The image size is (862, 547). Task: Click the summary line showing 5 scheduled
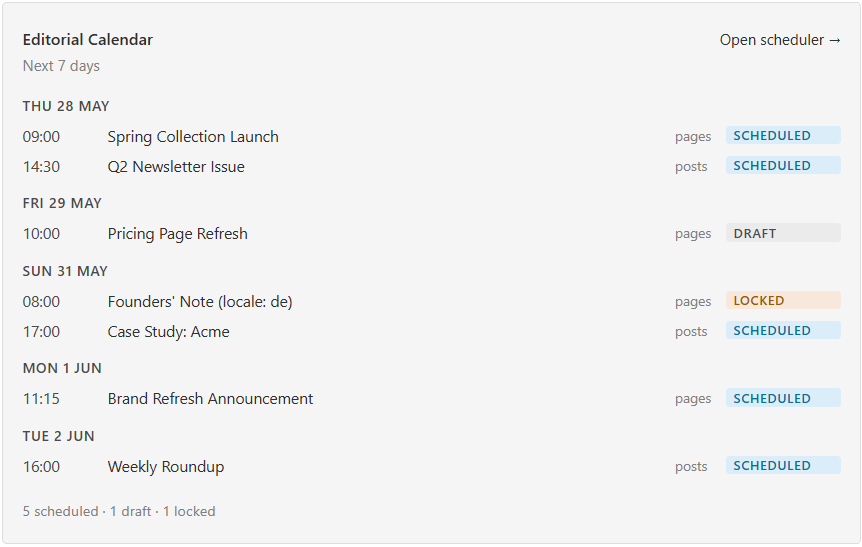click(119, 511)
